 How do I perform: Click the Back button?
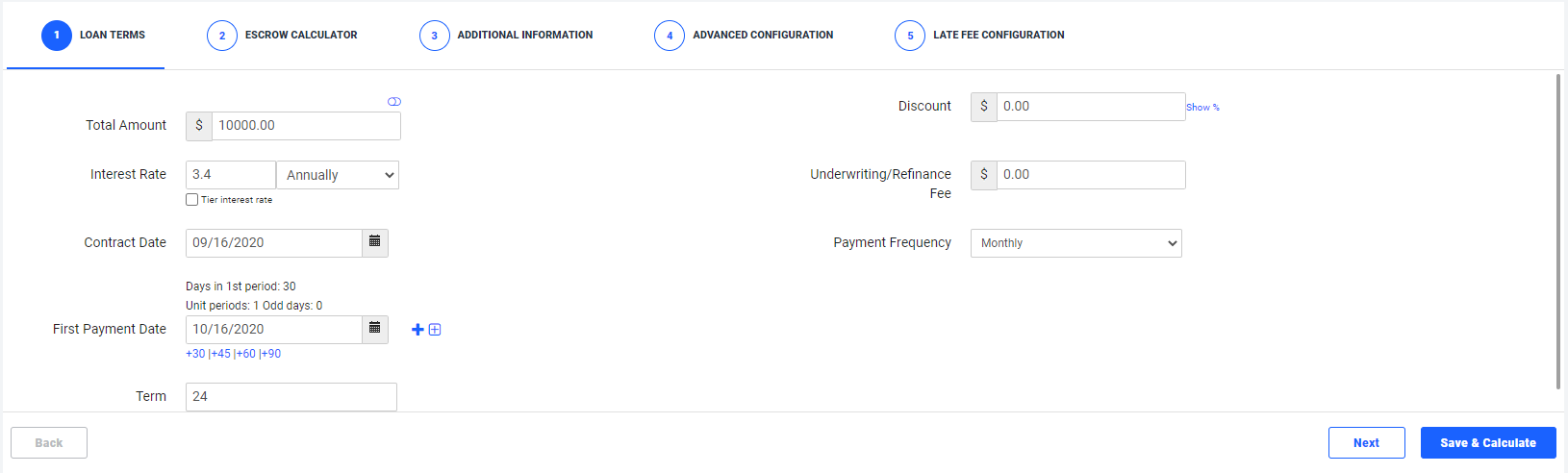point(49,443)
